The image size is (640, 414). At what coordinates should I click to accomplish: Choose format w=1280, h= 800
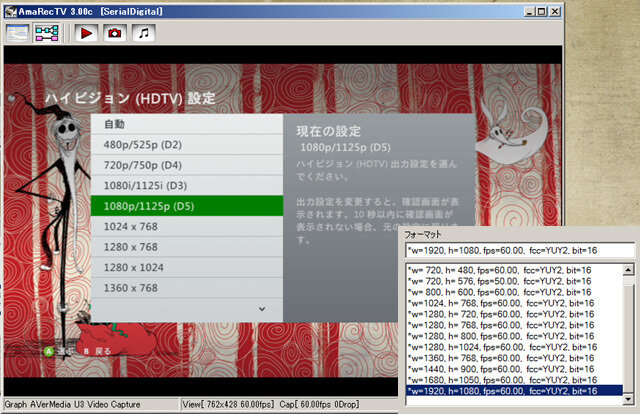pyautogui.click(x=514, y=336)
